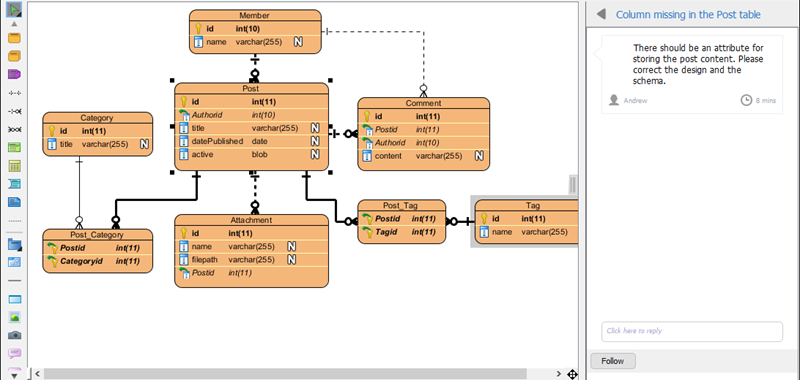Click the '8 mins' timestamp
This screenshot has height=380, width=800.
(x=766, y=100)
